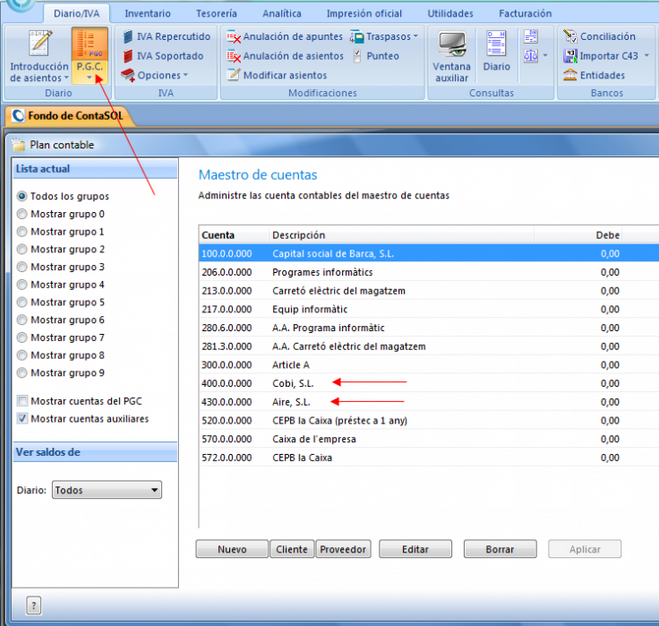Viewport: 659px width, 626px height.
Task: Open Ventana auxiliar
Action: click(x=452, y=48)
